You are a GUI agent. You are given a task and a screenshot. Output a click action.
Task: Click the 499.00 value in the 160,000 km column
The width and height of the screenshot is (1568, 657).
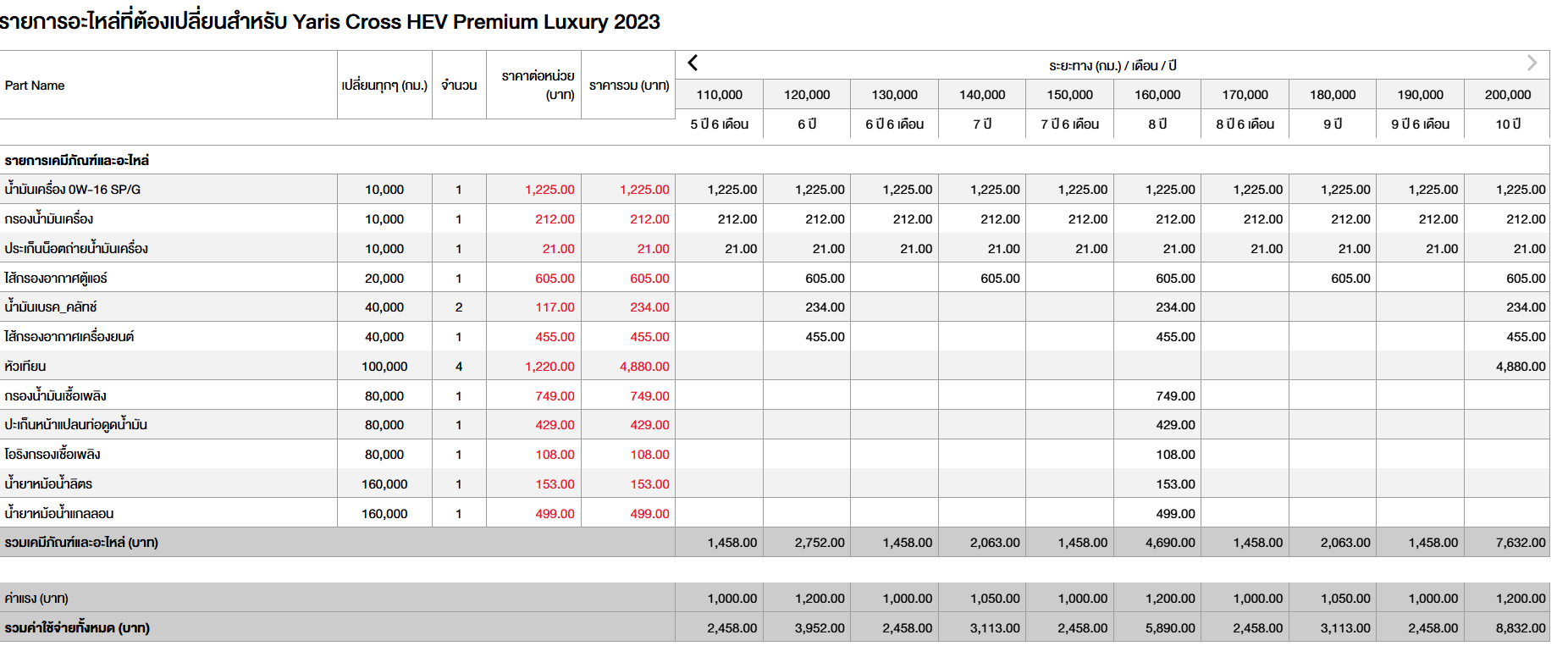tap(1175, 514)
